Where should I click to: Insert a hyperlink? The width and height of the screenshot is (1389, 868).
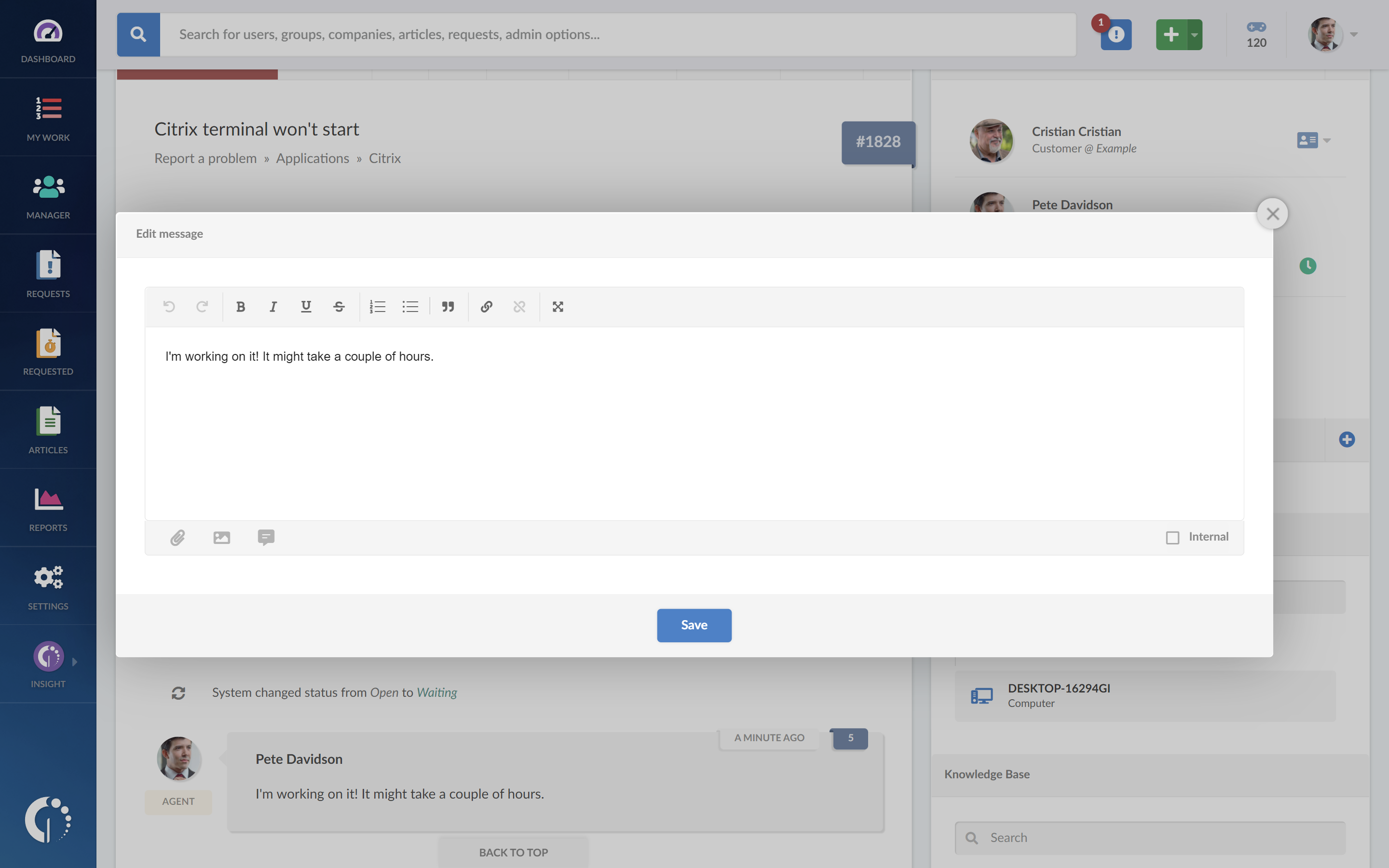click(486, 307)
